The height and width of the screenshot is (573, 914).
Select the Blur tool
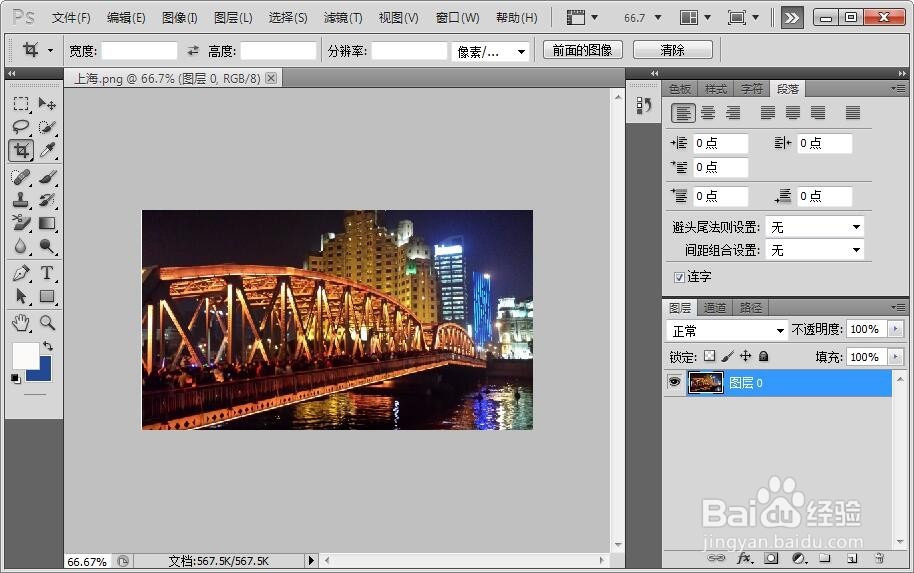click(21, 246)
